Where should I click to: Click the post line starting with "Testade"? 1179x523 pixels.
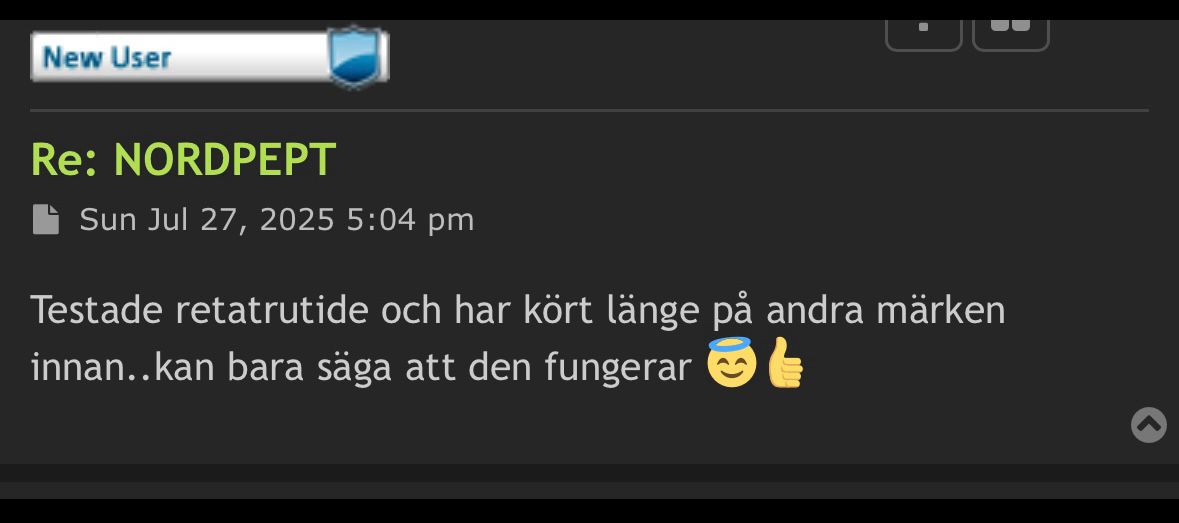tap(518, 310)
